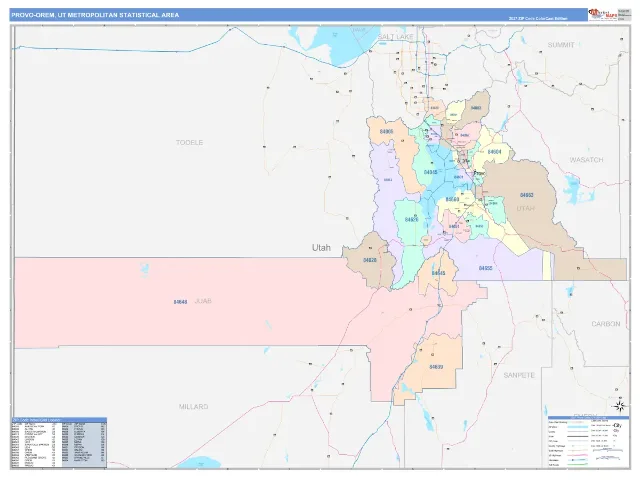Click ZIP code 84005 in orange area
Viewport: 640px width, 480px height.
point(386,132)
